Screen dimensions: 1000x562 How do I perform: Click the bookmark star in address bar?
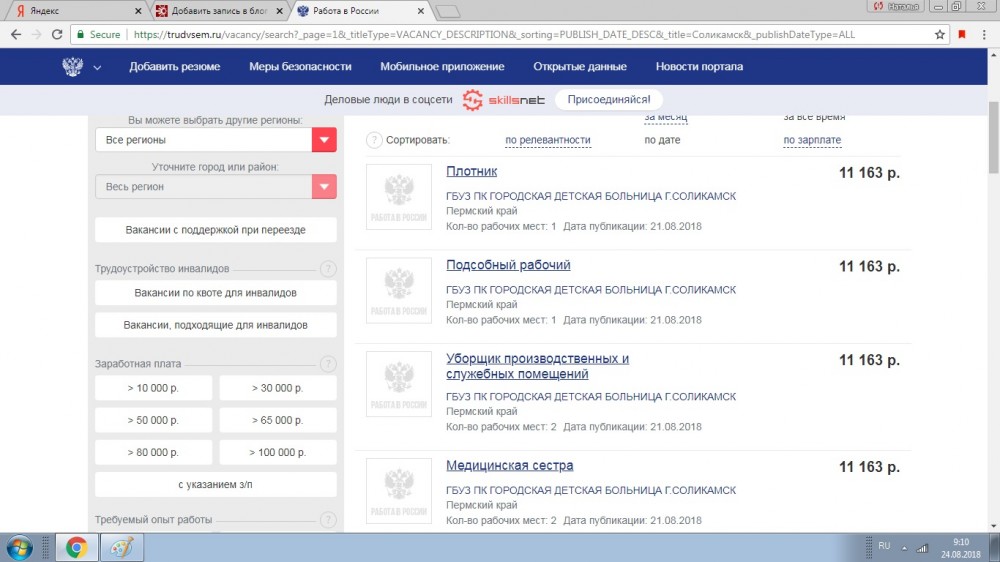click(x=940, y=34)
